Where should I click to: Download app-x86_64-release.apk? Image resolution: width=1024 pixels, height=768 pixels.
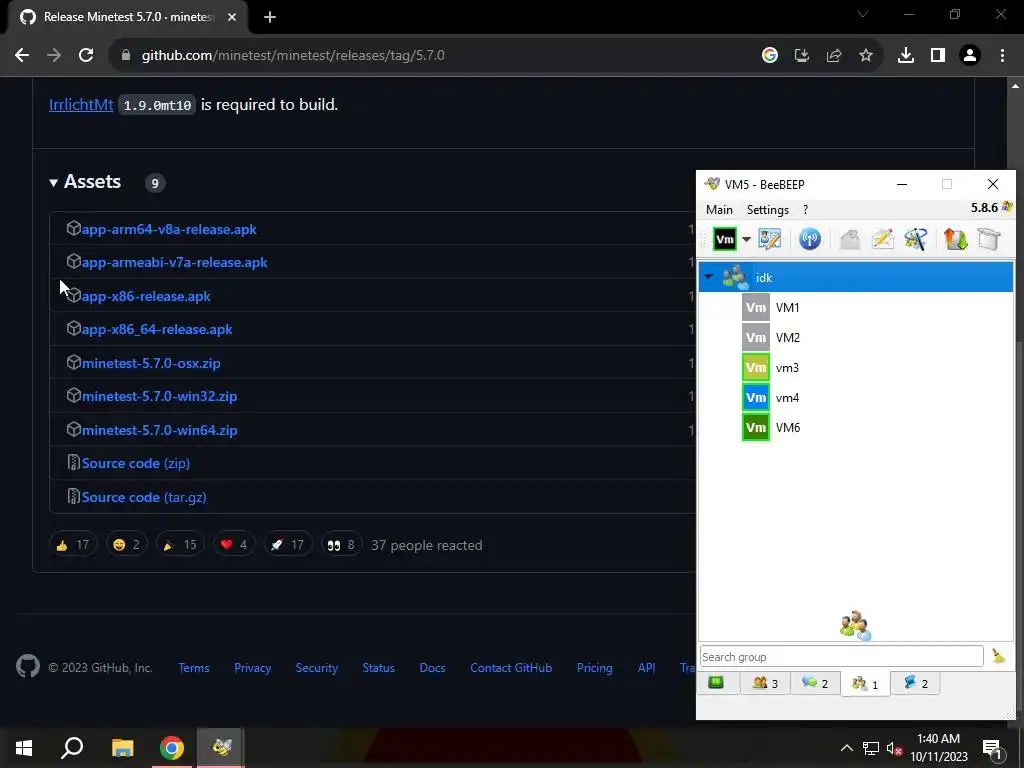[x=157, y=330]
